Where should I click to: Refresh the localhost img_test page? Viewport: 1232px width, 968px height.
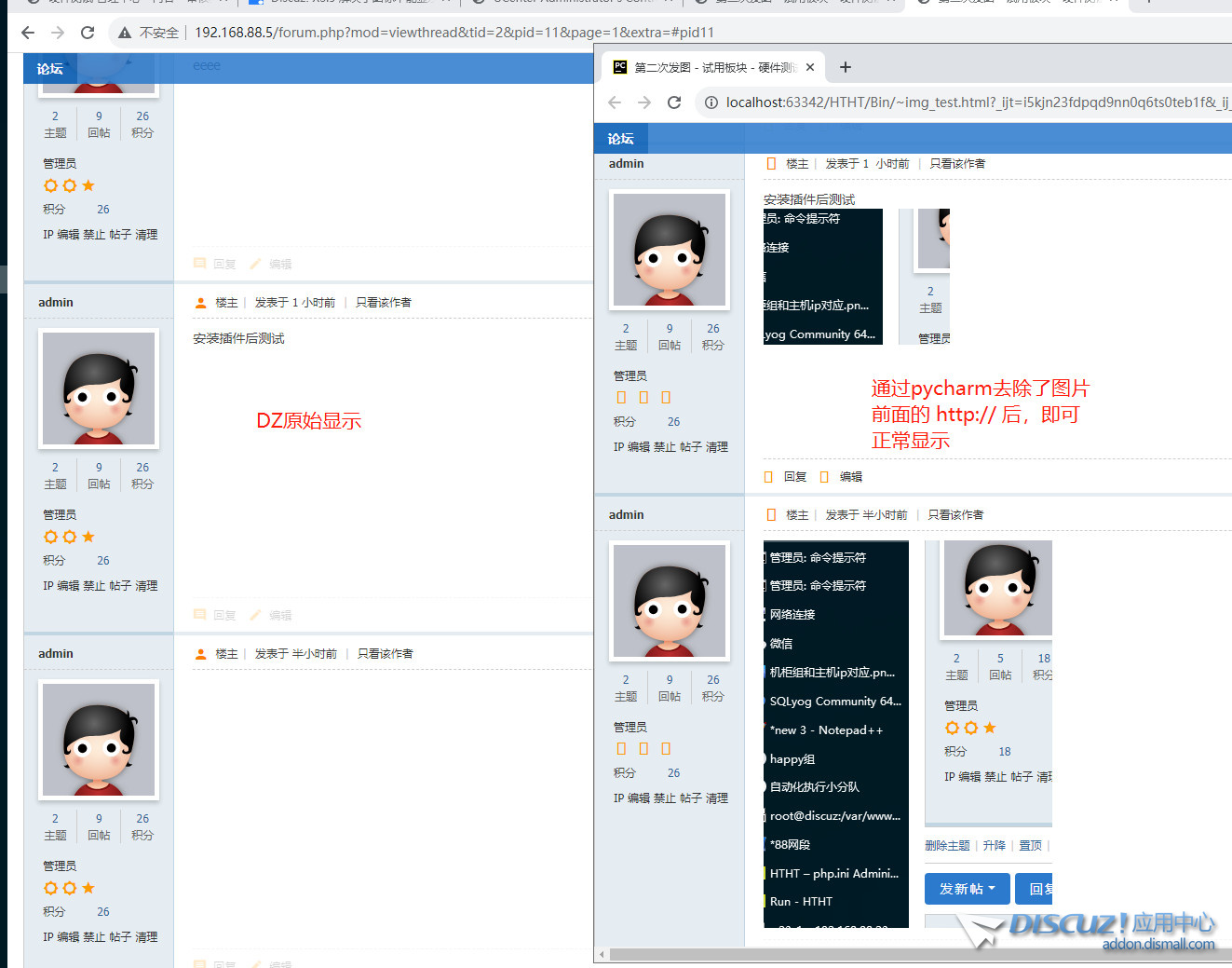[674, 102]
